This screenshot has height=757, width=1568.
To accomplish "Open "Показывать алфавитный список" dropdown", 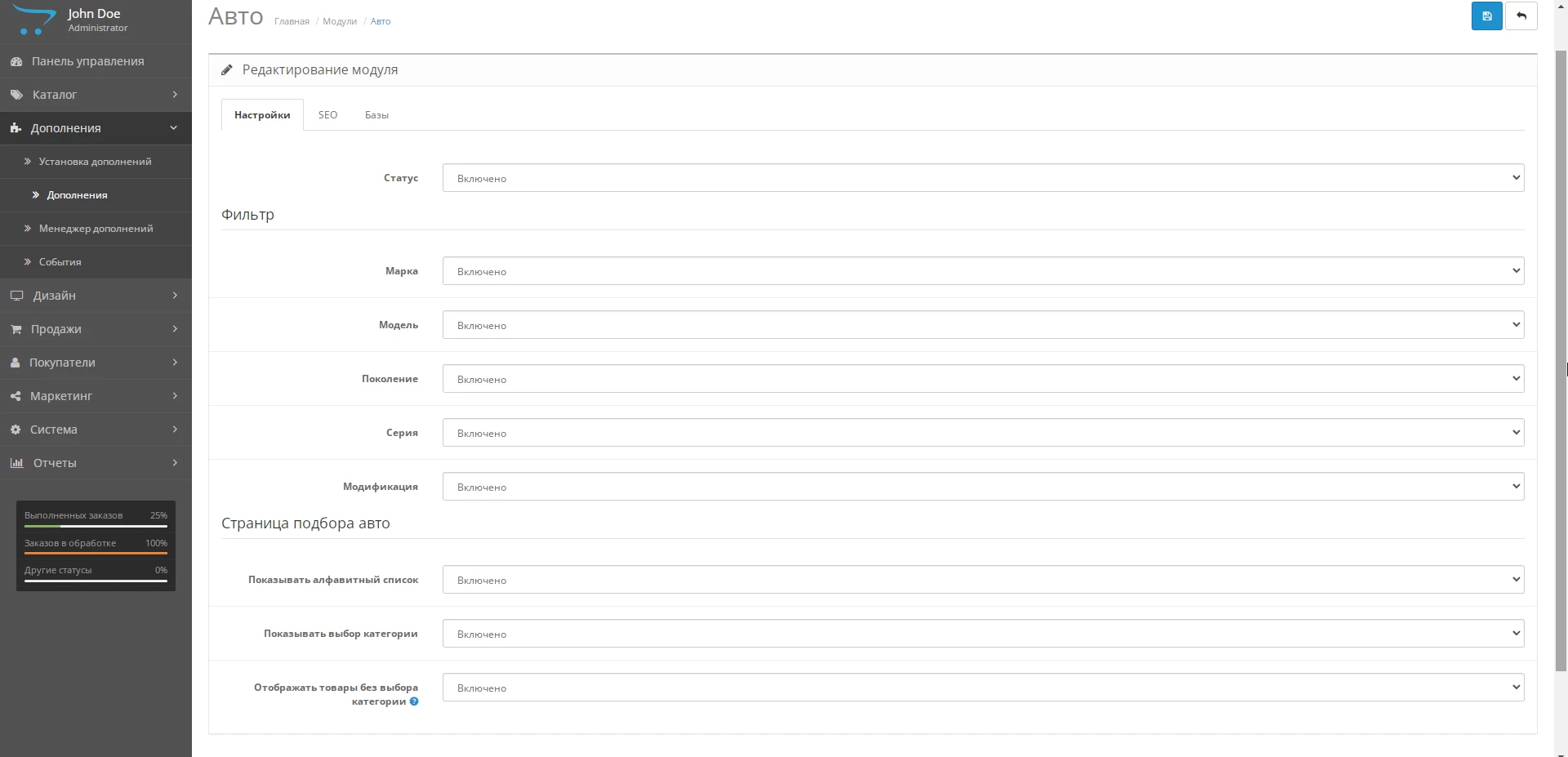I will [x=983, y=580].
